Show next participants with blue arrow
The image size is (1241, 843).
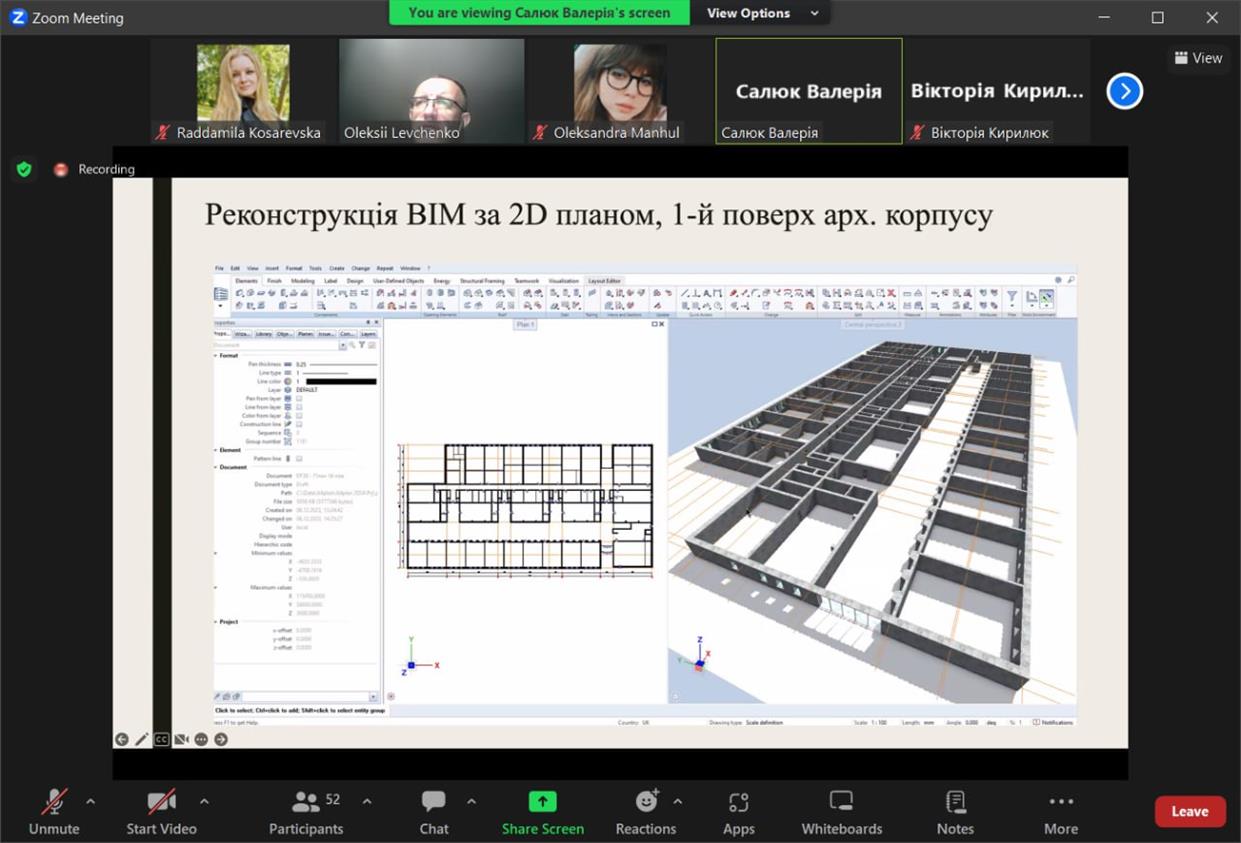pyautogui.click(x=1124, y=92)
